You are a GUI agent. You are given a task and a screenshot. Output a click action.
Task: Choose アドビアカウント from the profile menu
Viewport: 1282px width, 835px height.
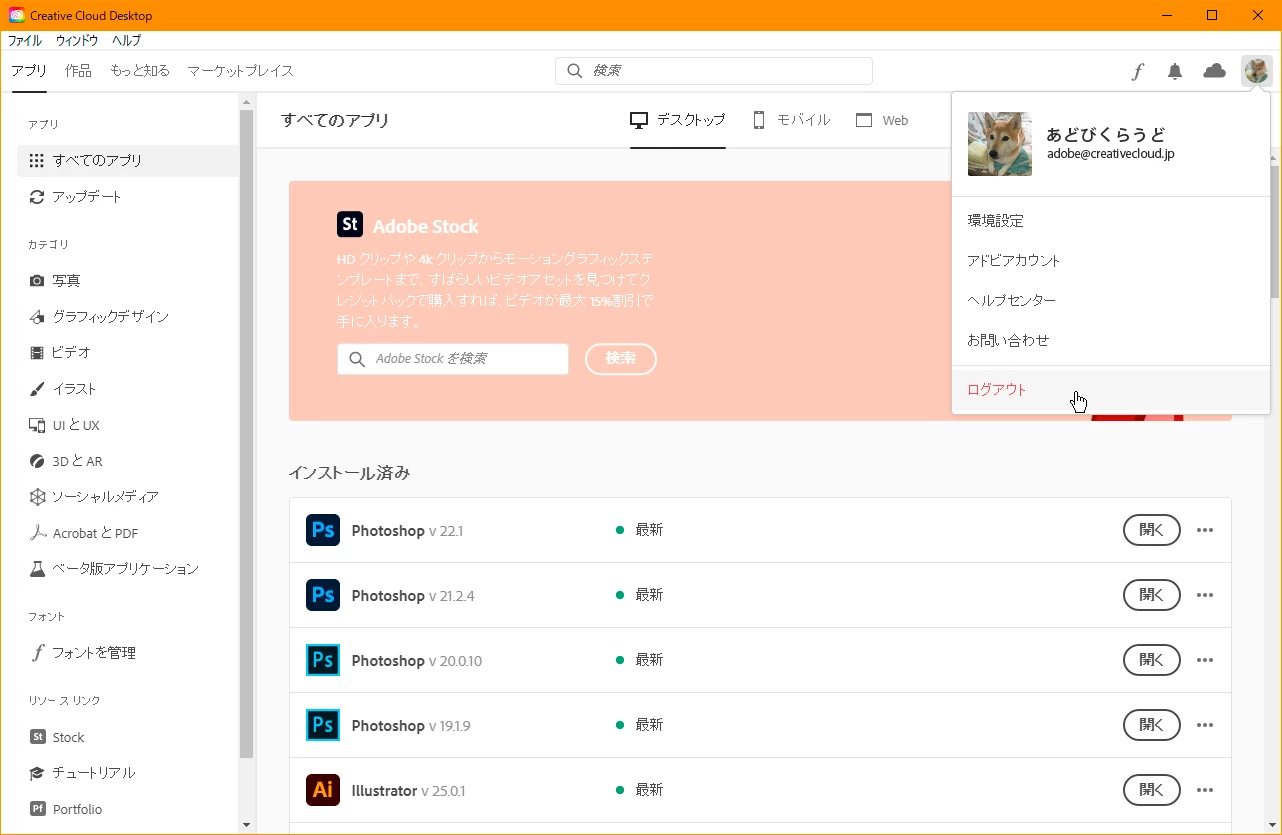(1111, 261)
